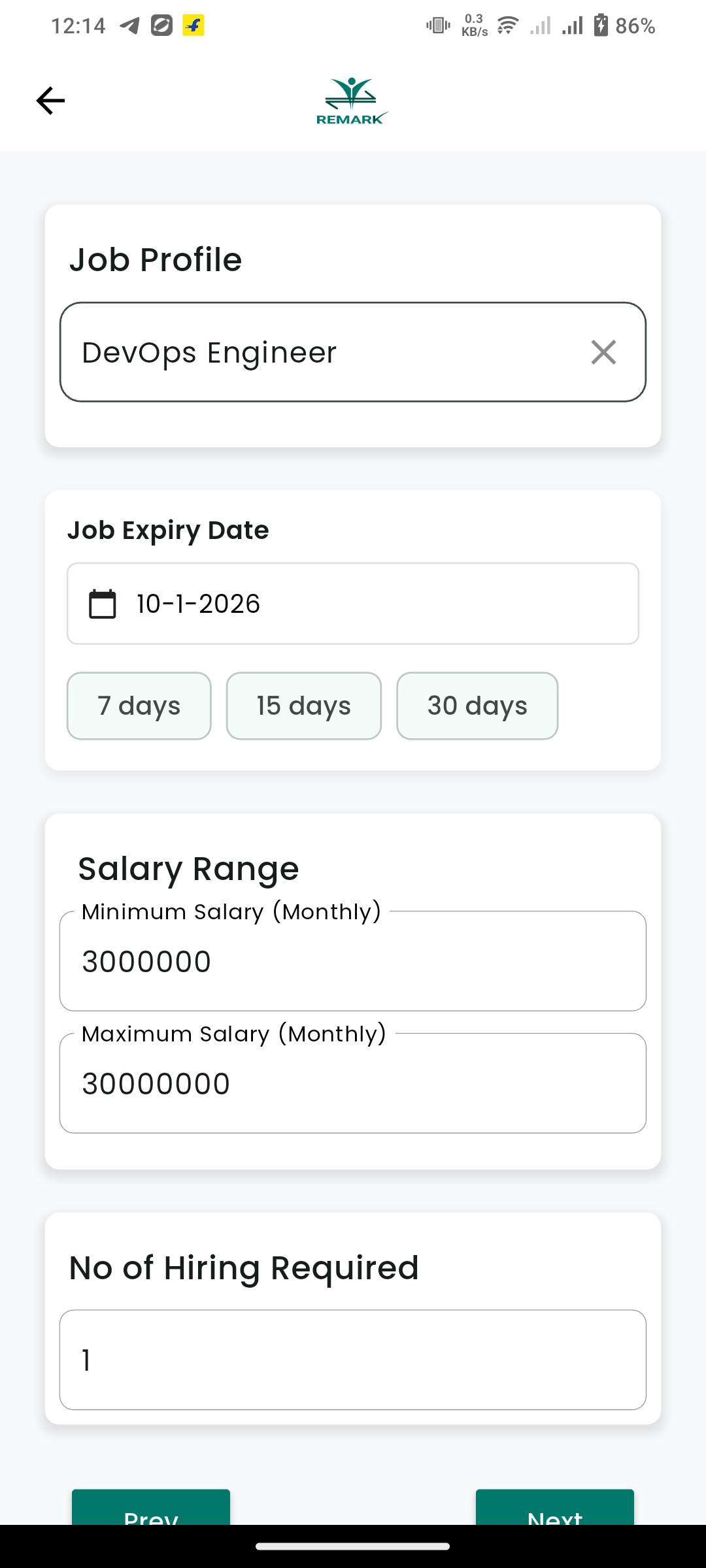This screenshot has height=1568, width=706.
Task: Tap Telegram notification icon in status bar
Action: [129, 25]
